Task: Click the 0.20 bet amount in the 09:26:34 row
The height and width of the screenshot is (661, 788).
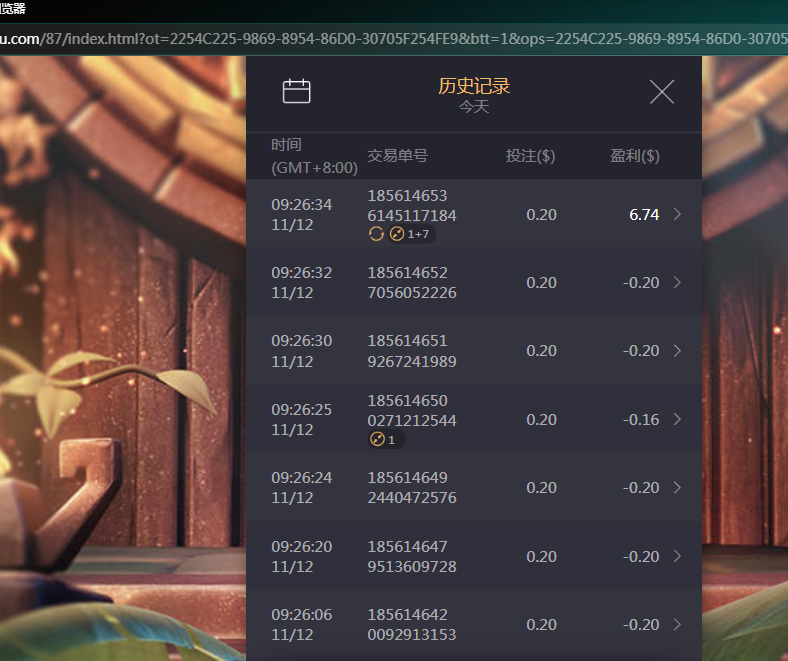Action: coord(541,215)
